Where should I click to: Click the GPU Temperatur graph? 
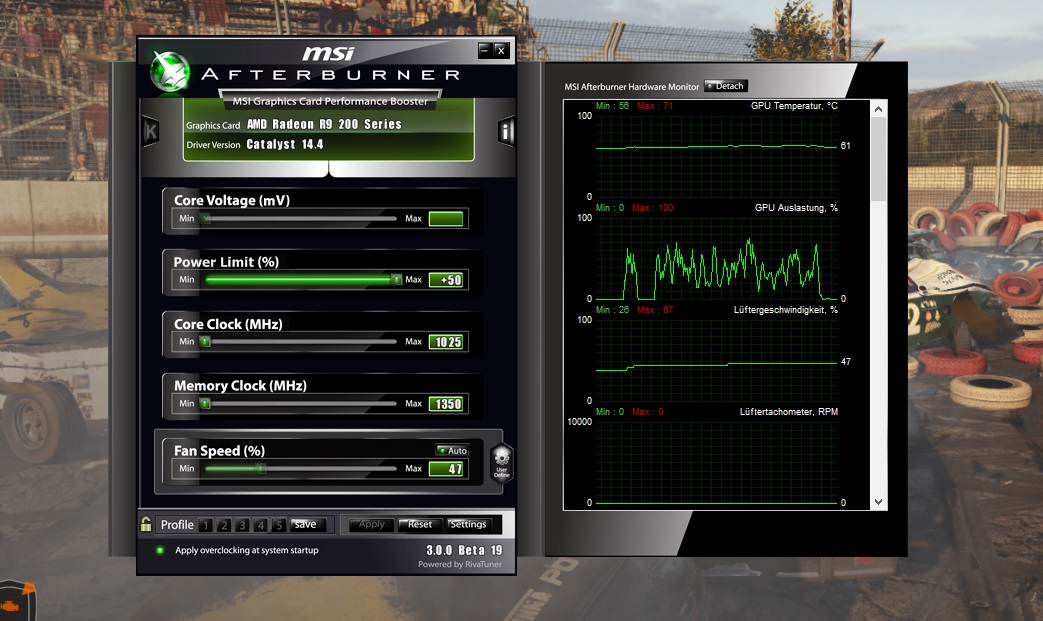click(x=716, y=156)
